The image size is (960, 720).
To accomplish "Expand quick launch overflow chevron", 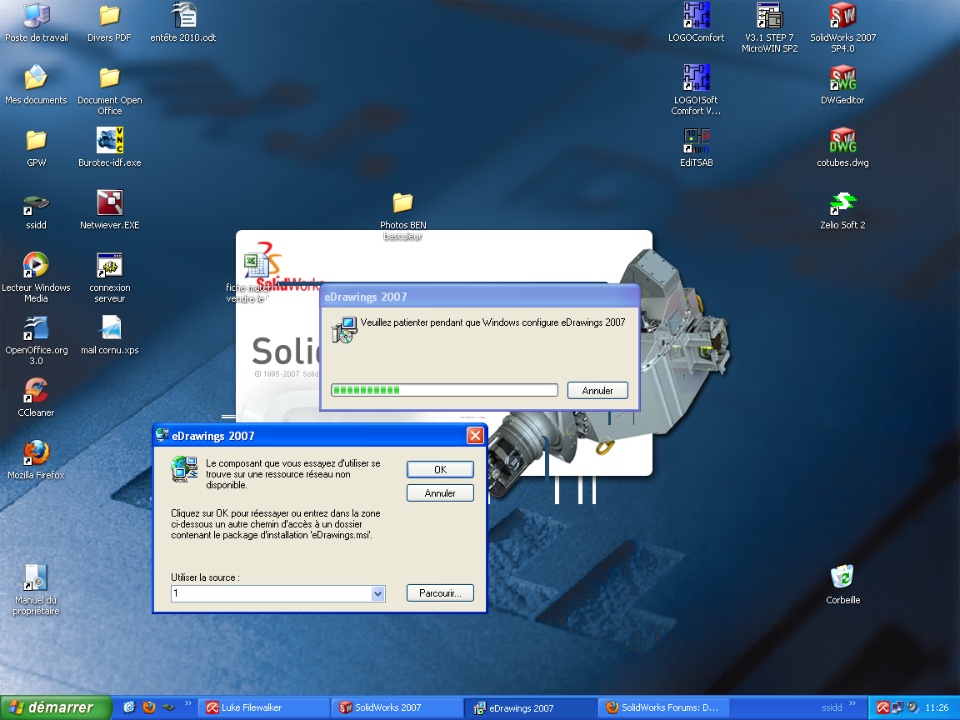I will (188, 703).
